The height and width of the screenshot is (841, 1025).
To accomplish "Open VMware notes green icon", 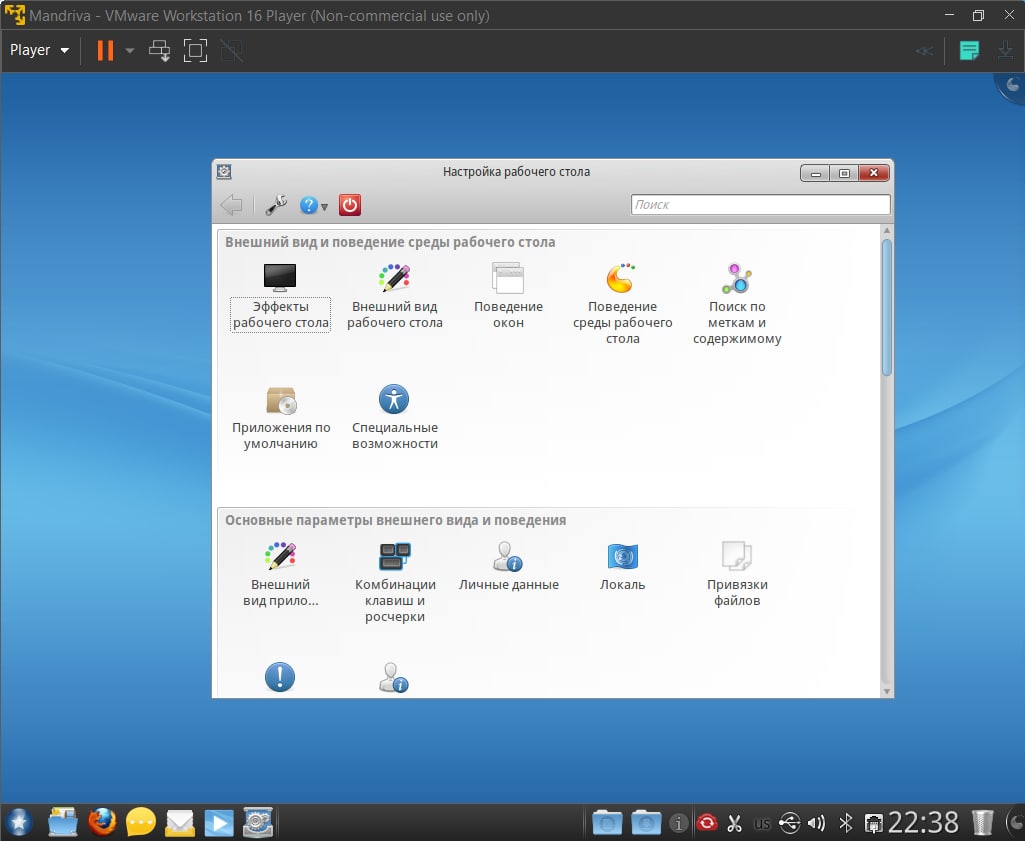I will 969,50.
